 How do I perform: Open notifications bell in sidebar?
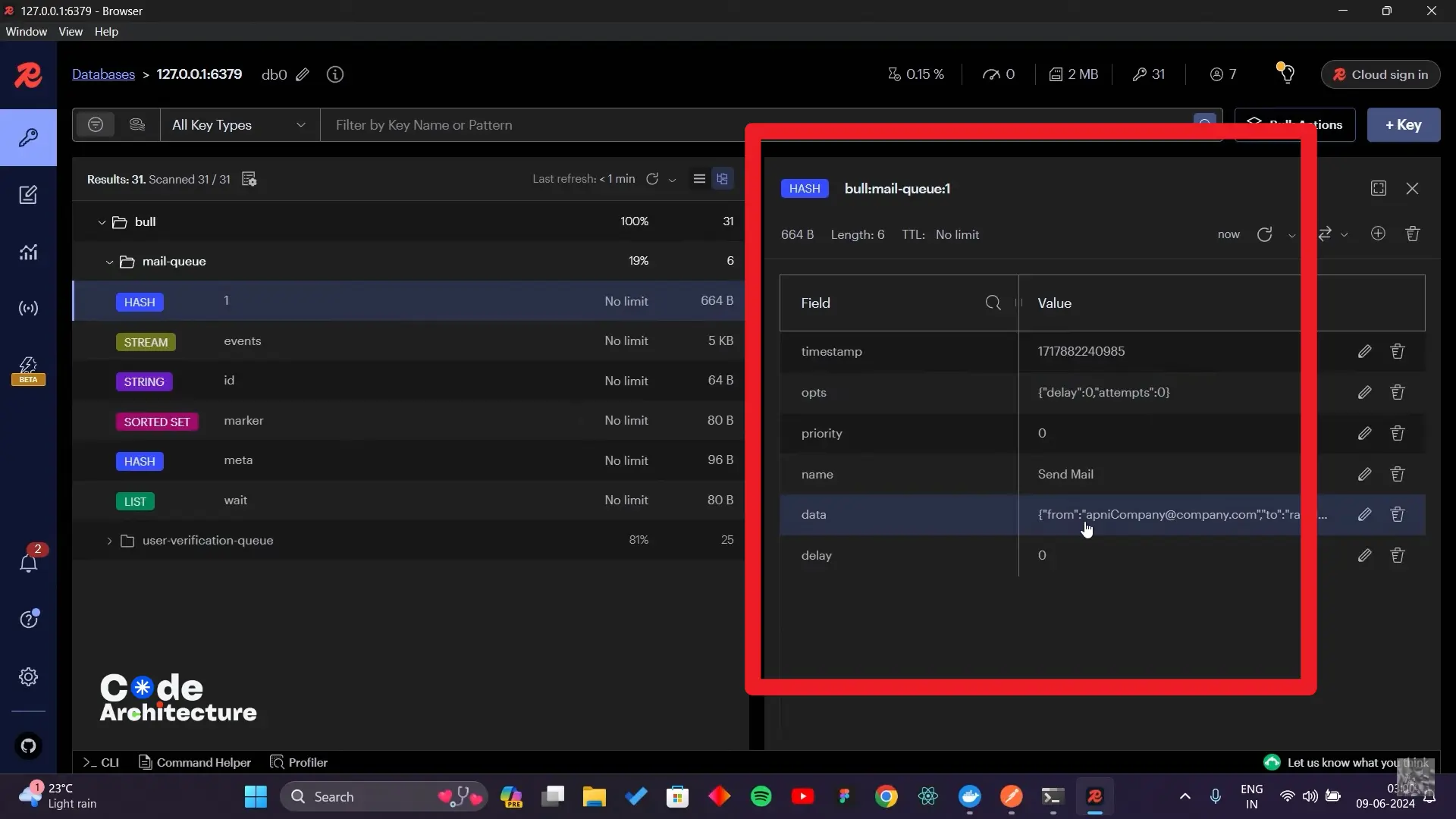29,562
